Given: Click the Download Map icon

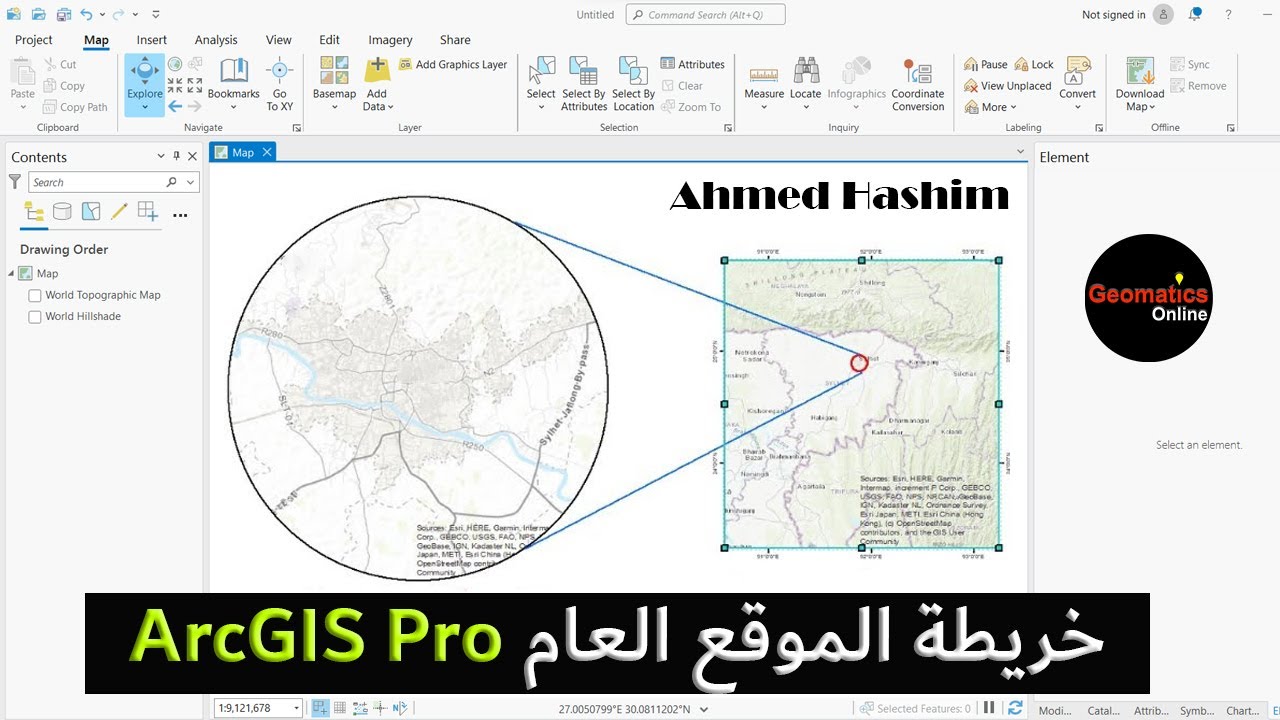Looking at the screenshot, I should [x=1140, y=71].
